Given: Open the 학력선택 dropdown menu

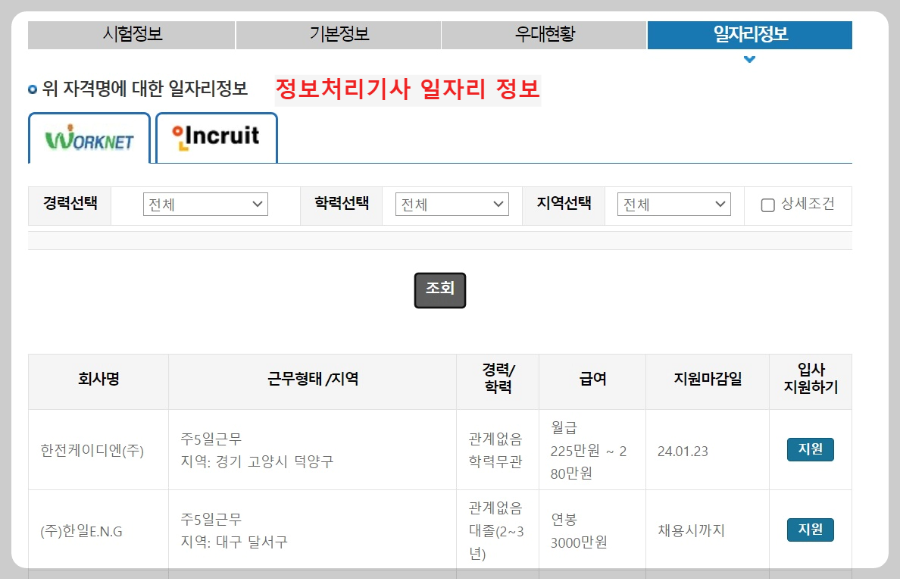Looking at the screenshot, I should coord(450,203).
